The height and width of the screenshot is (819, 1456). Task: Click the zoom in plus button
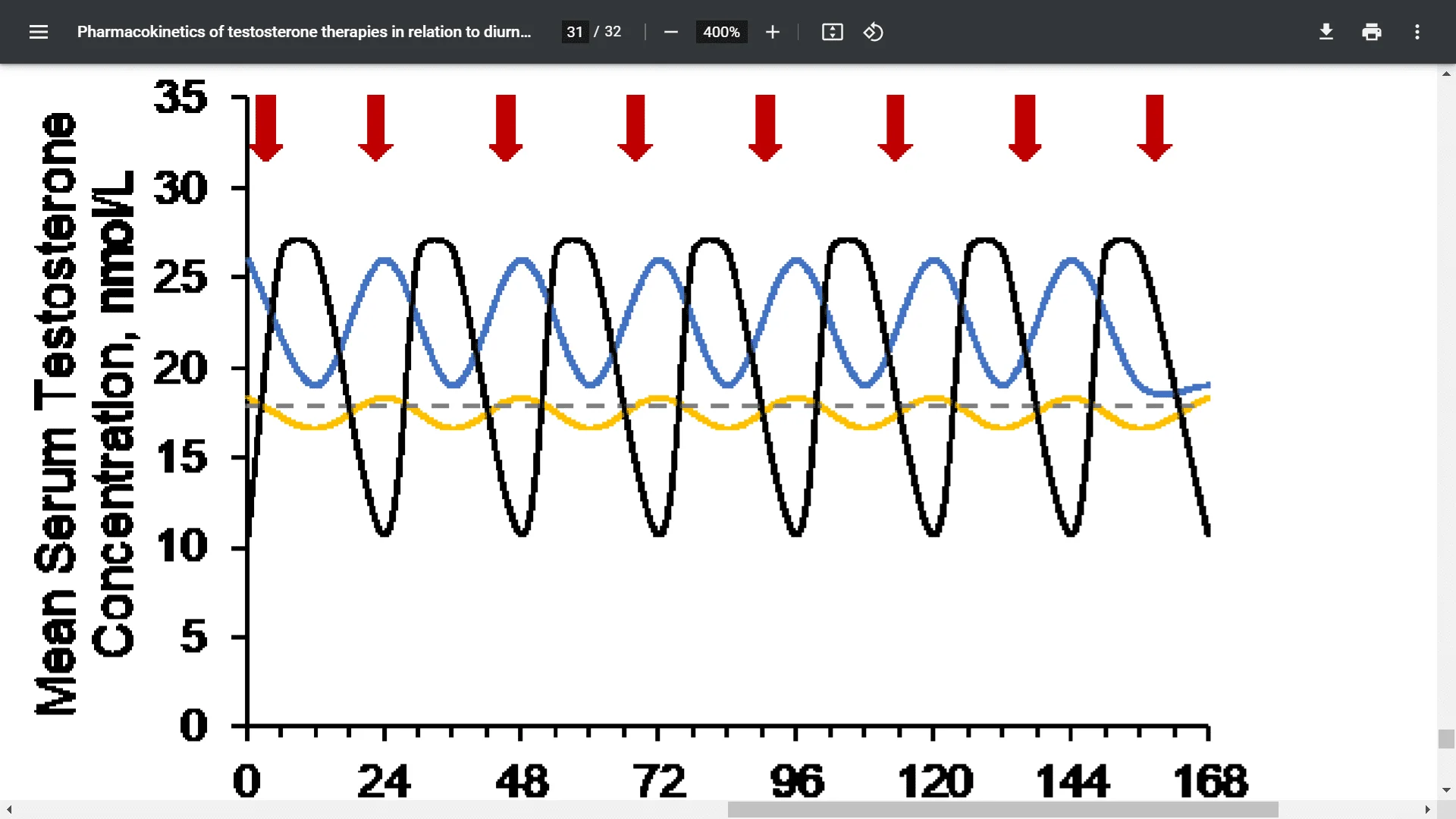tap(772, 32)
